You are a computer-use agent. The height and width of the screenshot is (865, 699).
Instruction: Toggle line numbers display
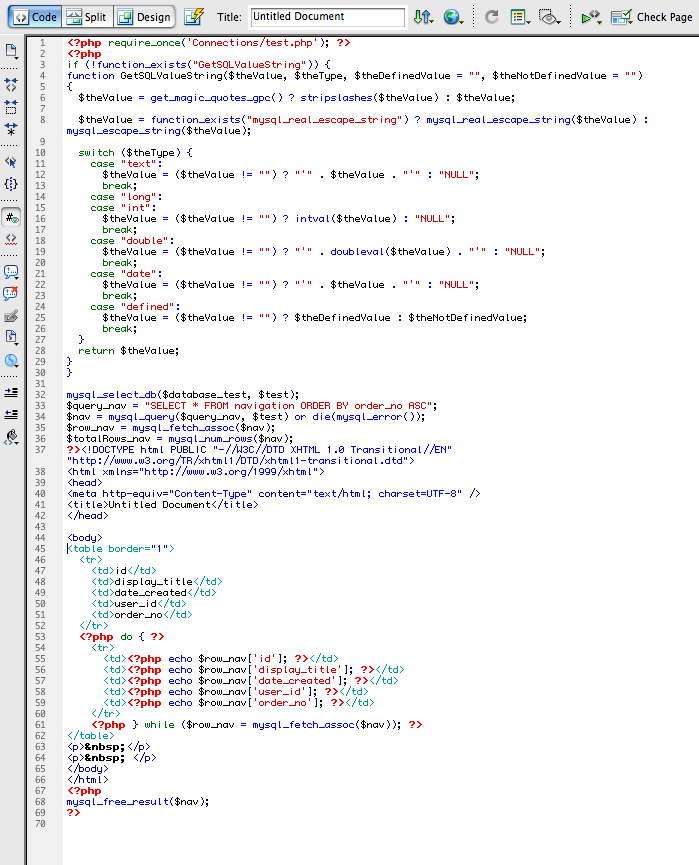click(11, 217)
